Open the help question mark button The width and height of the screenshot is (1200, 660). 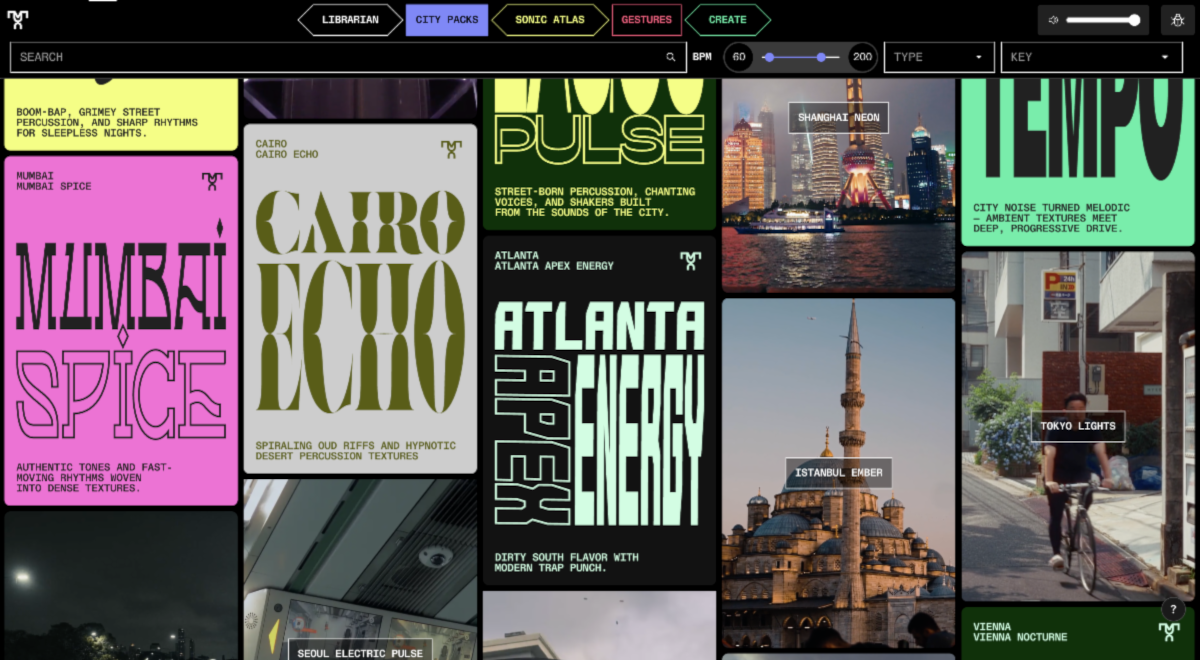tap(1173, 610)
